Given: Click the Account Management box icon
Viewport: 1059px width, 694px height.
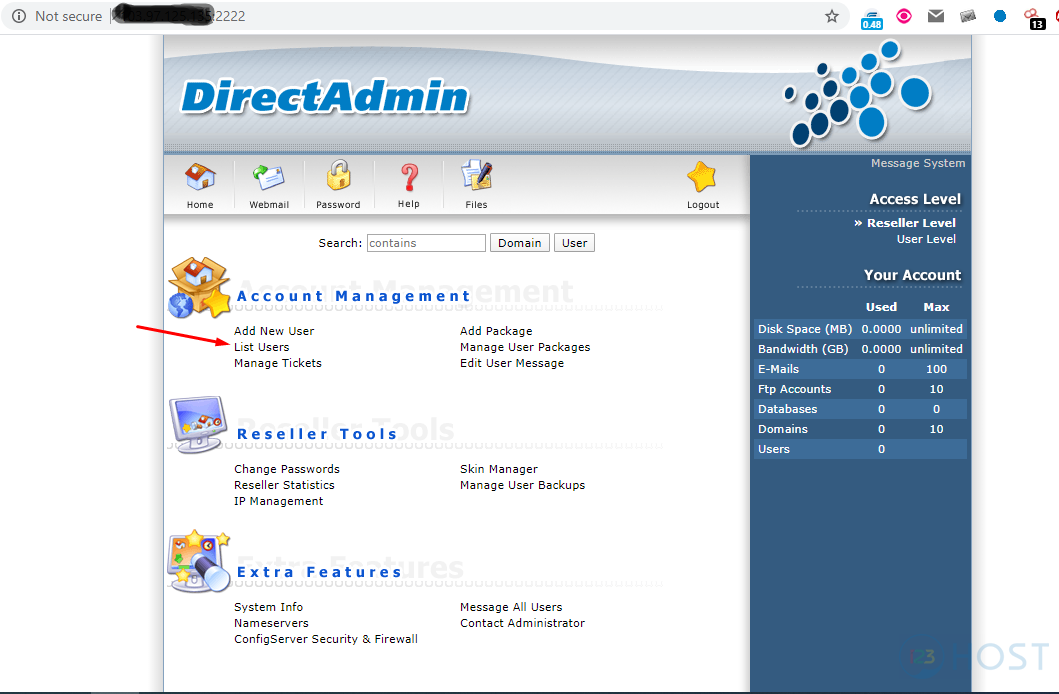Looking at the screenshot, I should click(x=199, y=287).
